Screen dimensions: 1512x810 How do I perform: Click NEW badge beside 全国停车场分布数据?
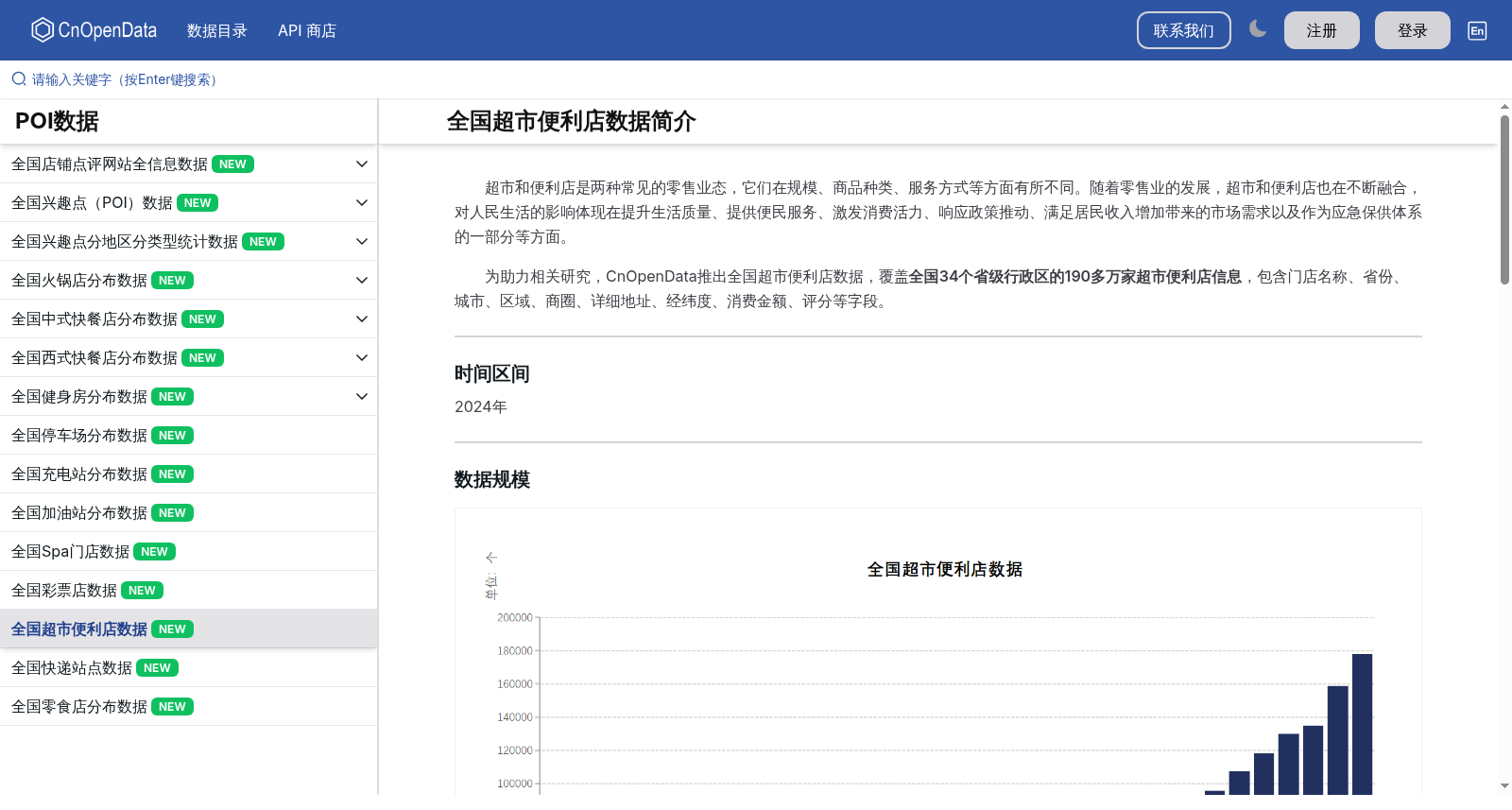coord(172,436)
